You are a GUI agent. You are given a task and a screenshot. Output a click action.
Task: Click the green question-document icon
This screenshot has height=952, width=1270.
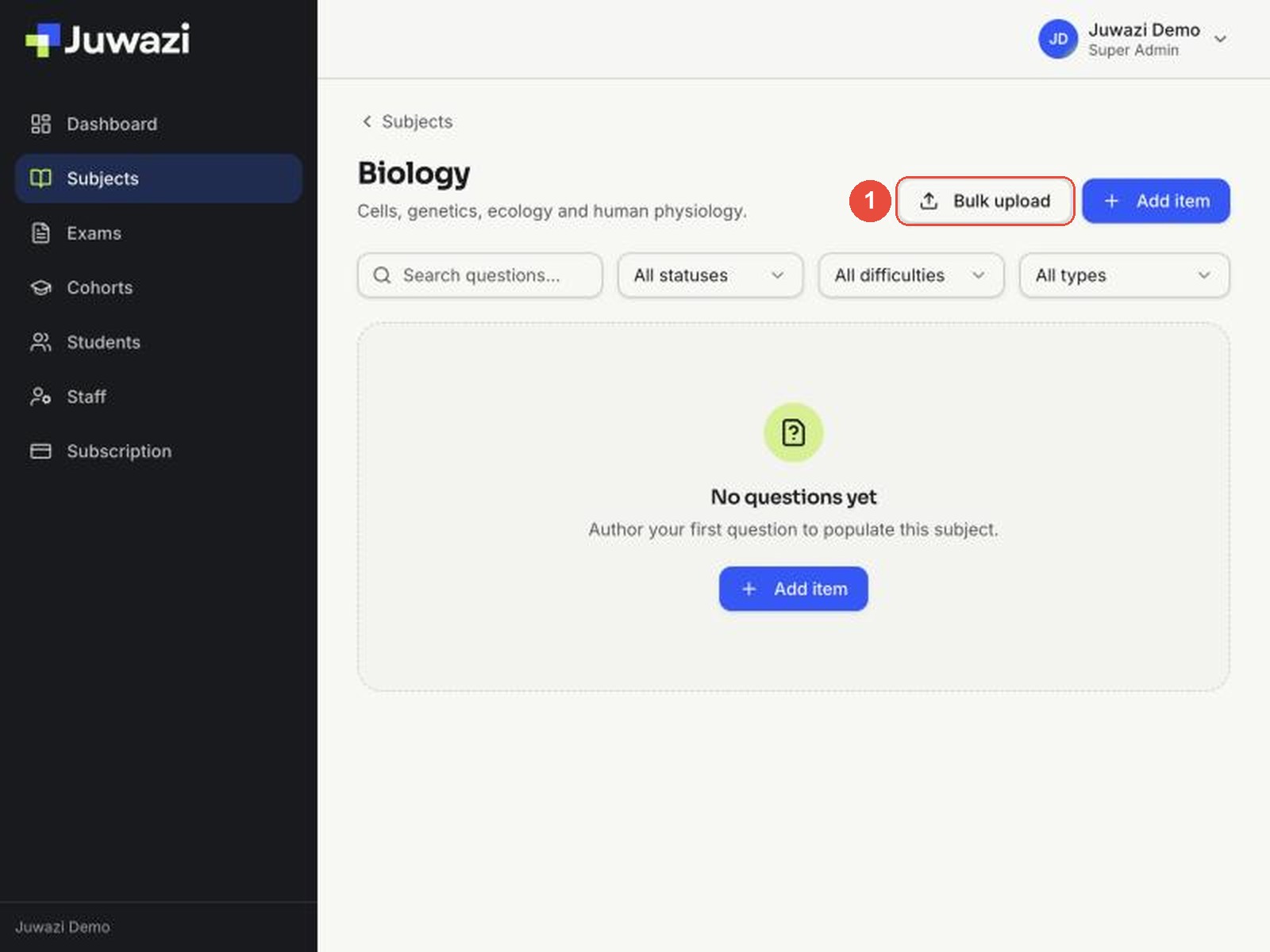pos(793,432)
